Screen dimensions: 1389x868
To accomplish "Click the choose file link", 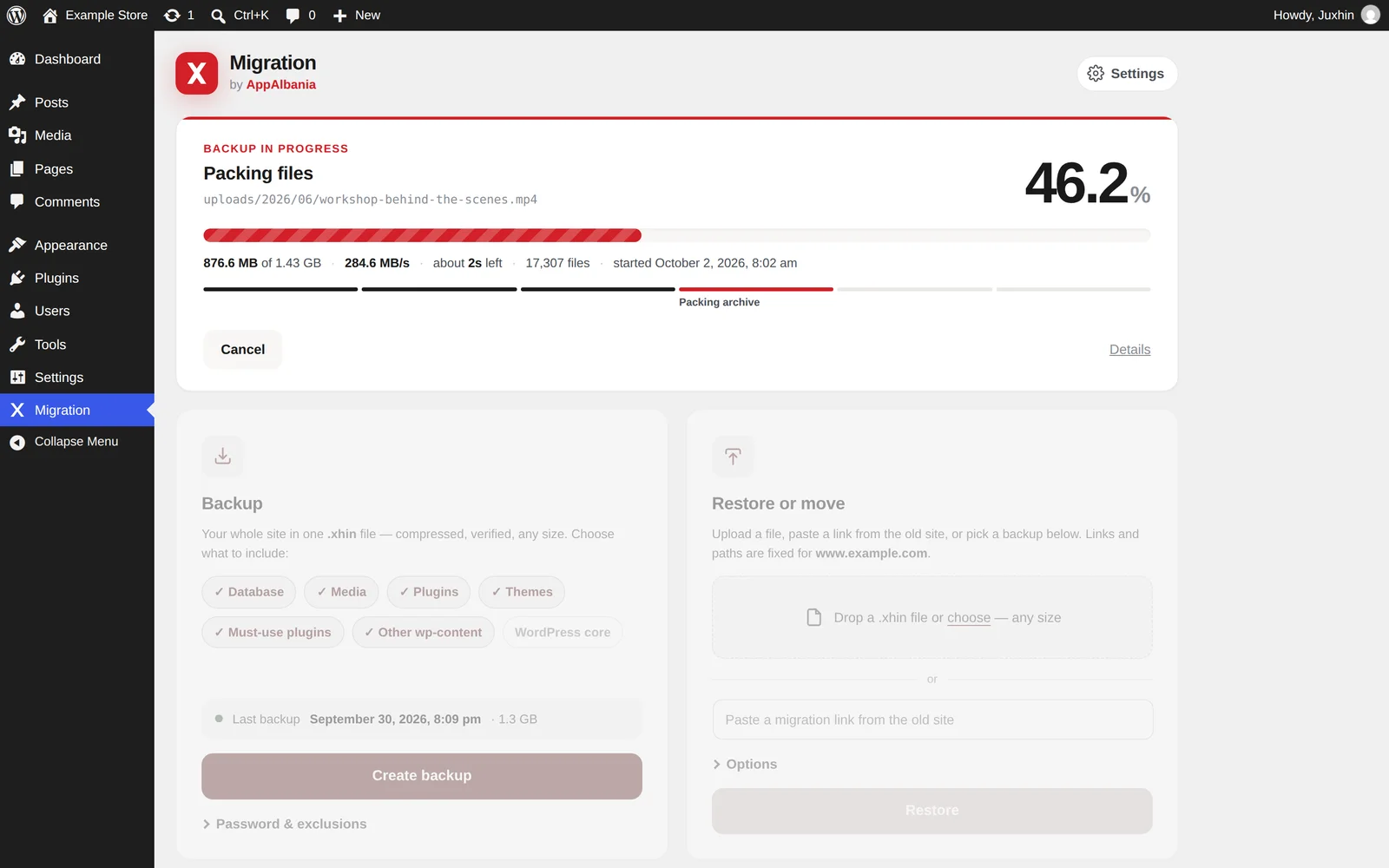I will (969, 617).
